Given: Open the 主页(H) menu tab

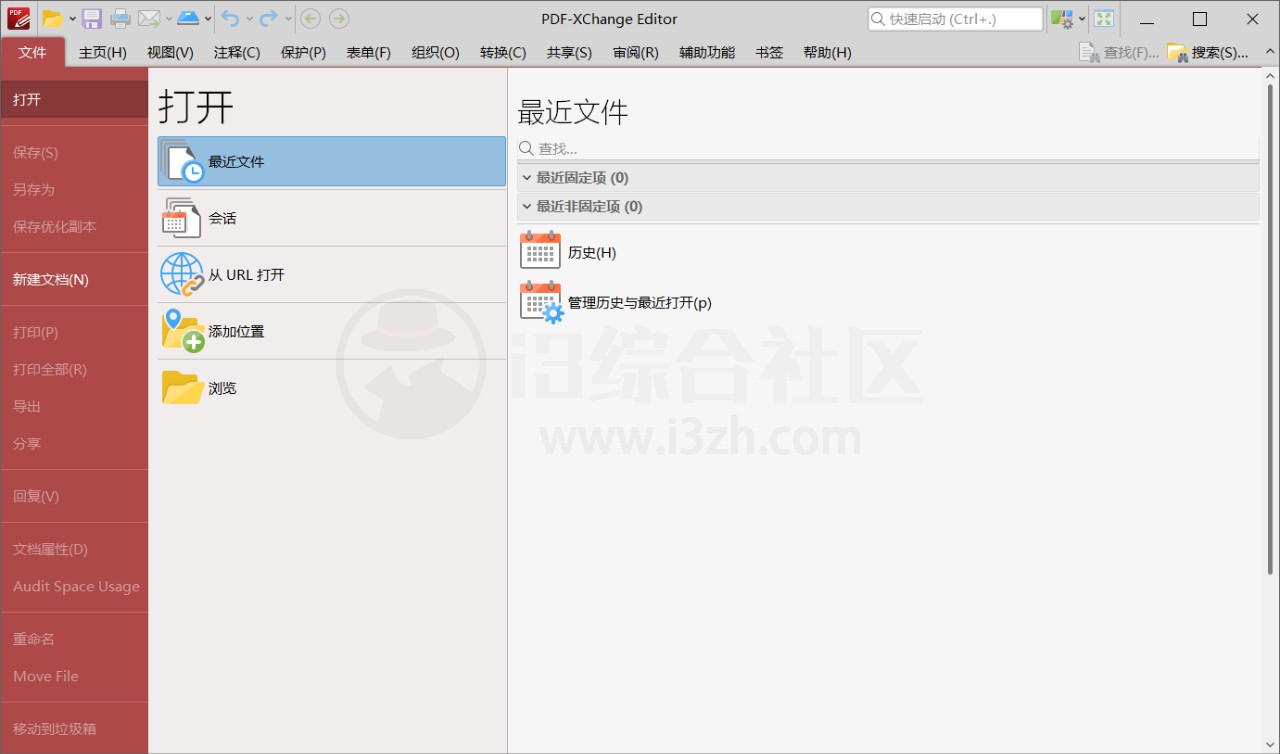Looking at the screenshot, I should click(103, 52).
